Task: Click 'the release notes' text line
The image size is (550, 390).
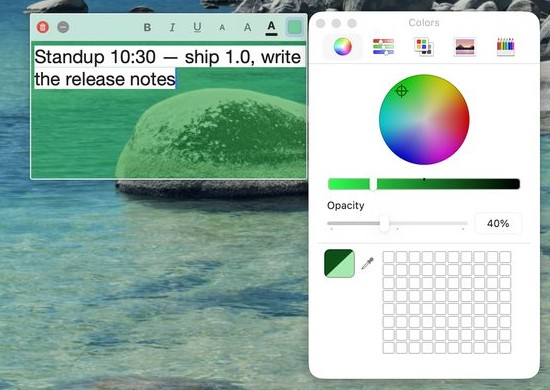Action: coord(105,79)
